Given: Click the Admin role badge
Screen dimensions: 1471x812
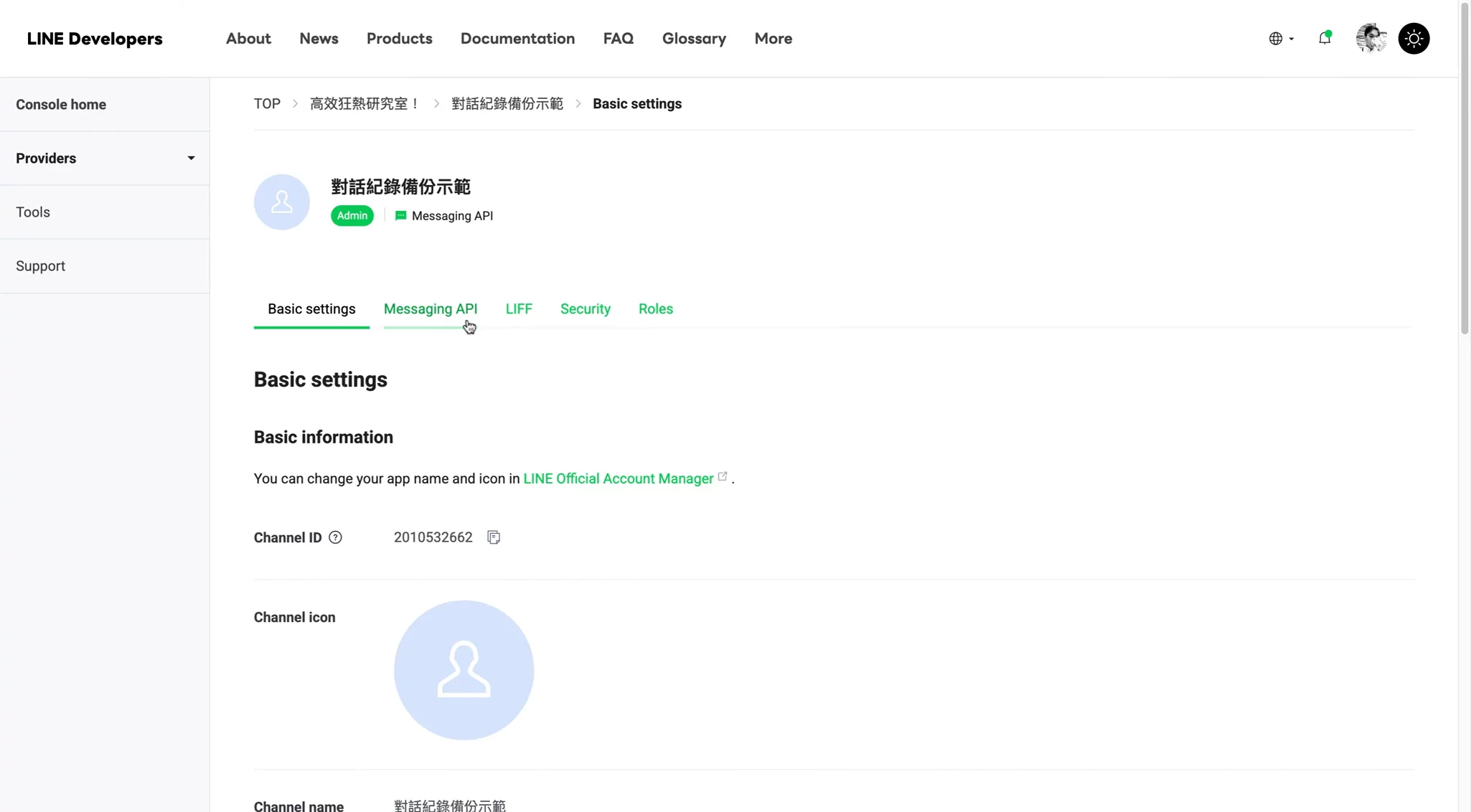Looking at the screenshot, I should point(352,216).
